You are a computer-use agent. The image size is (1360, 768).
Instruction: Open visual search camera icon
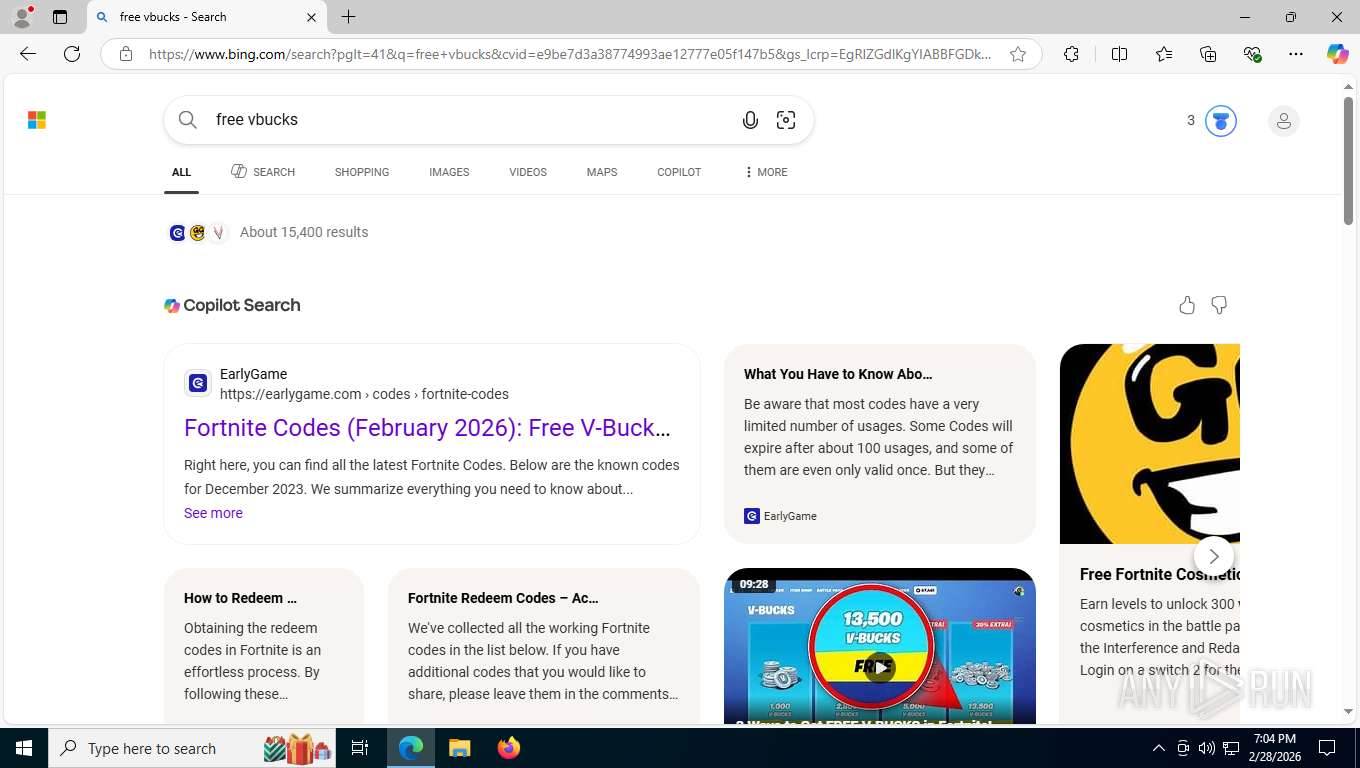point(786,120)
